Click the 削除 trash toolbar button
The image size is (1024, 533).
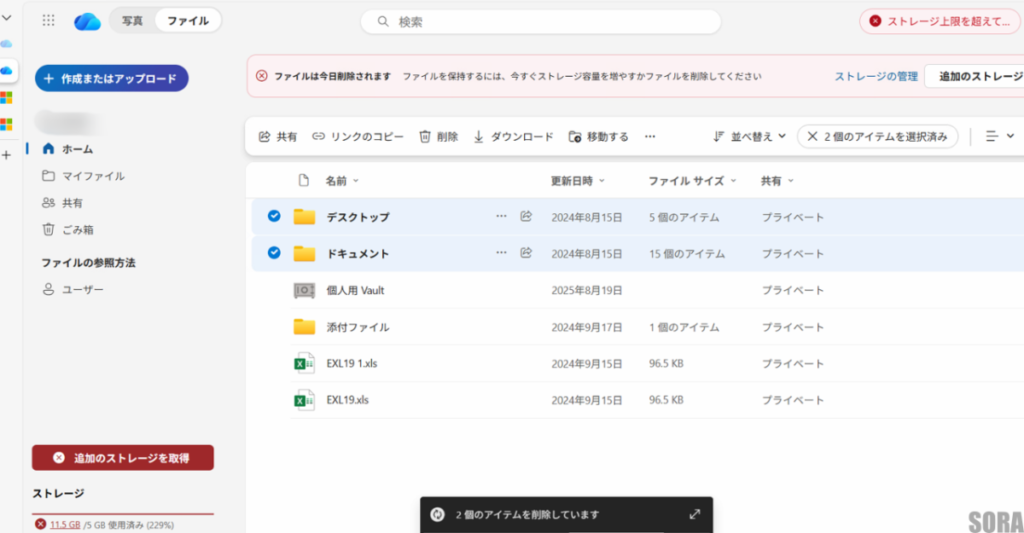coord(438,136)
